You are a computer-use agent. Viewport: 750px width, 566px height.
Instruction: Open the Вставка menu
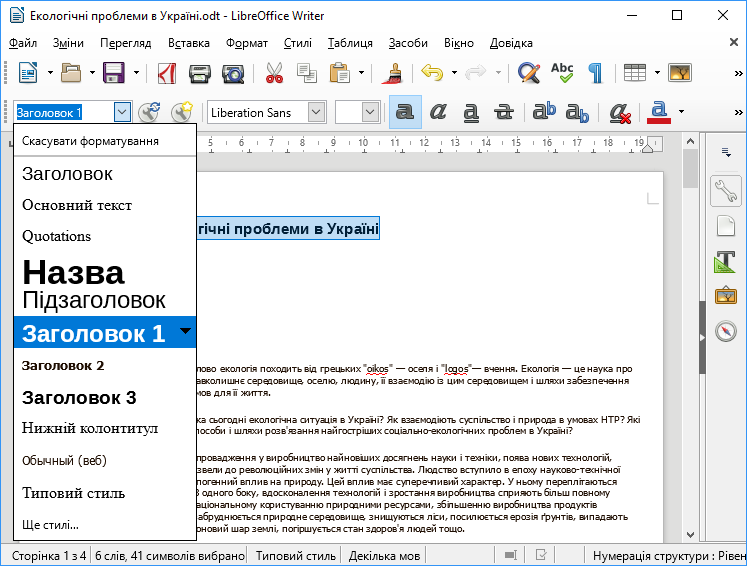(x=188, y=43)
